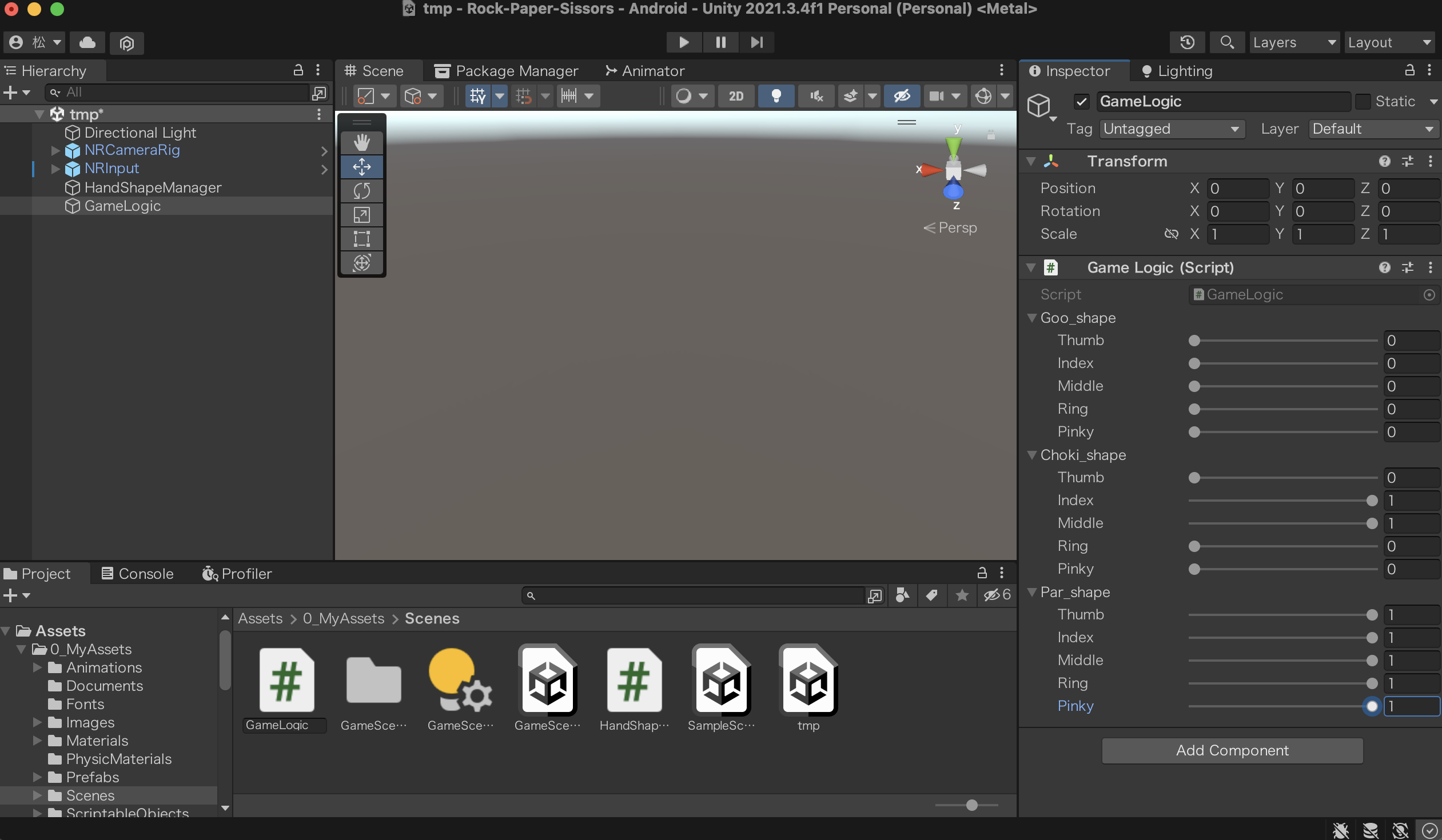
Task: Select the Scale tool in Scene
Action: tap(362, 215)
